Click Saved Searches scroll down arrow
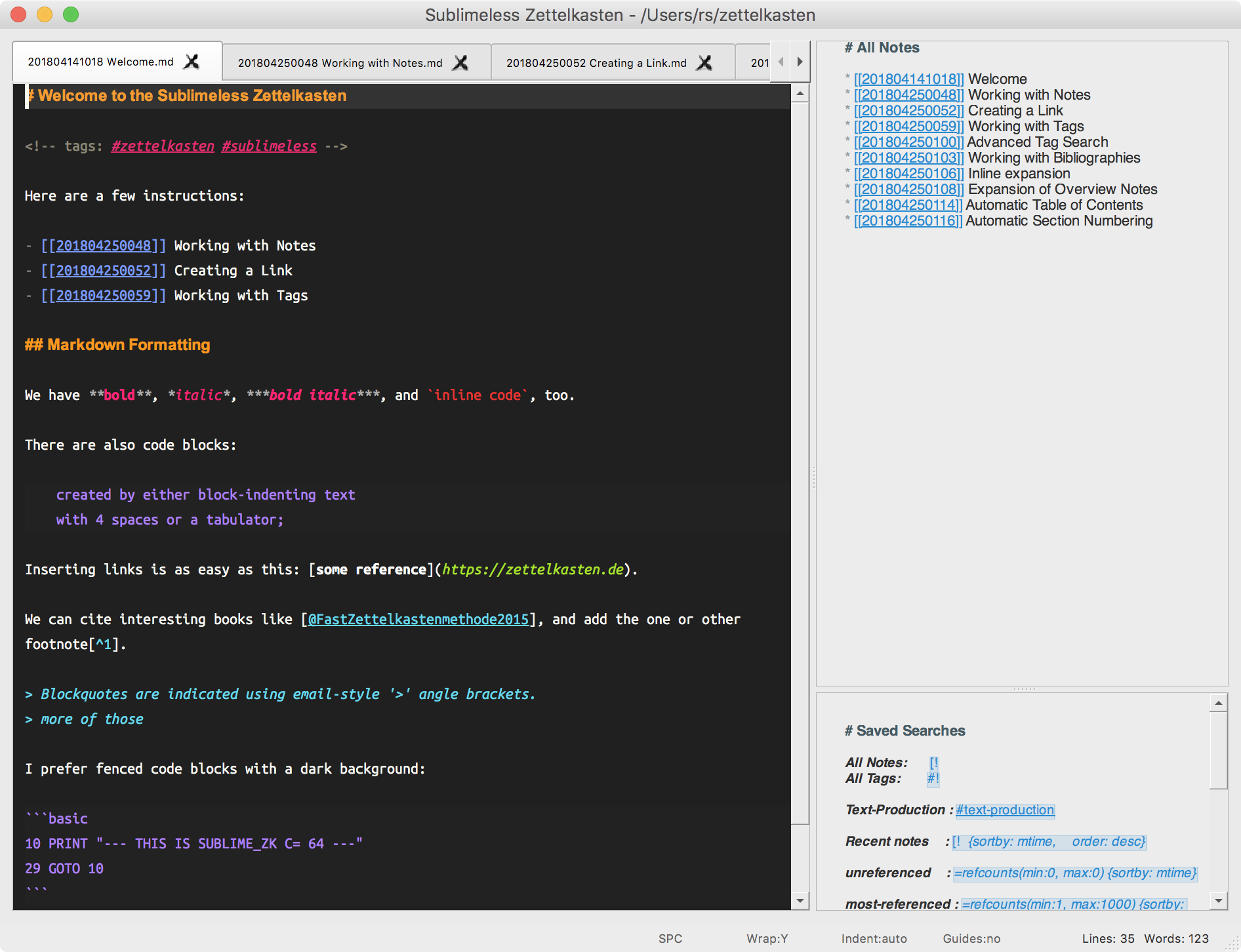1241x952 pixels. point(1218,901)
